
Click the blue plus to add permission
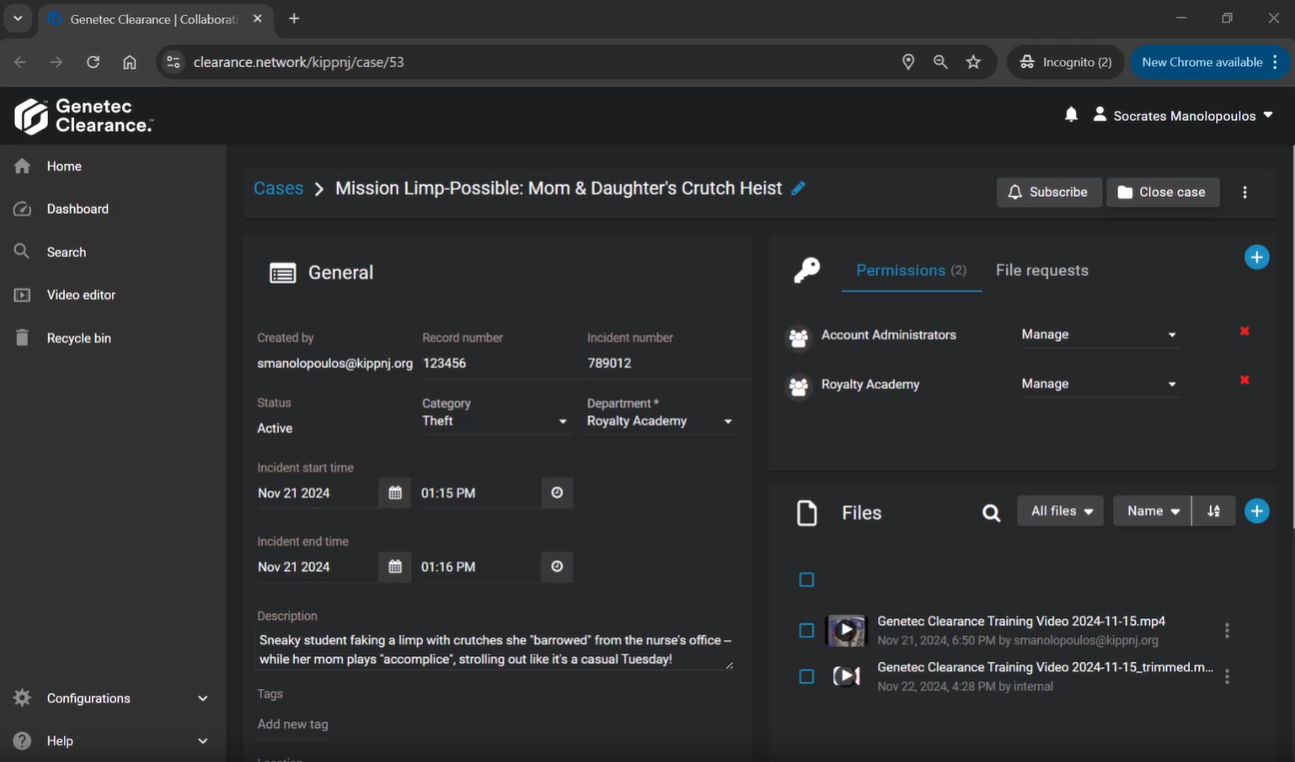click(x=1256, y=257)
